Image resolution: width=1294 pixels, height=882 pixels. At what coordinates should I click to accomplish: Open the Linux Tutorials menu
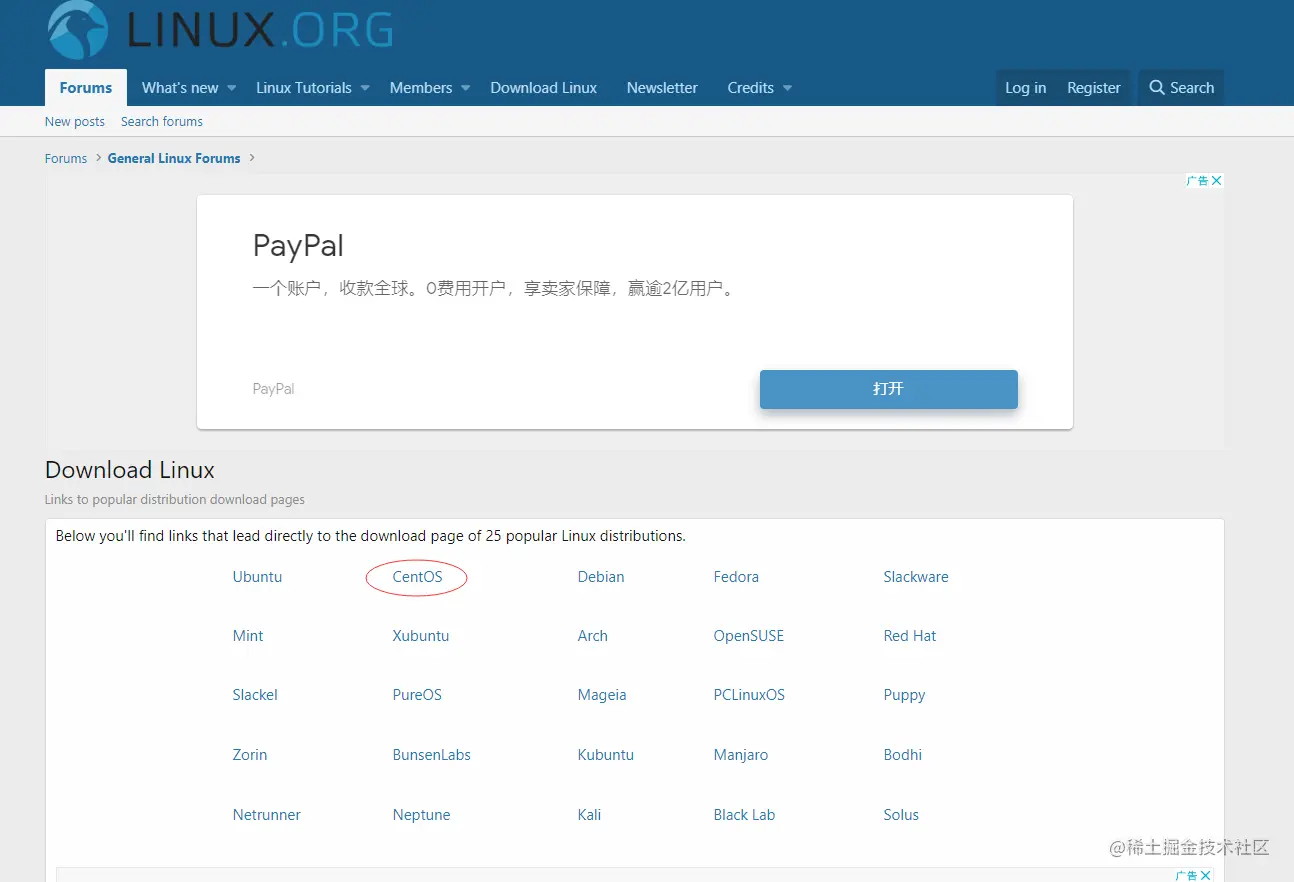[304, 88]
